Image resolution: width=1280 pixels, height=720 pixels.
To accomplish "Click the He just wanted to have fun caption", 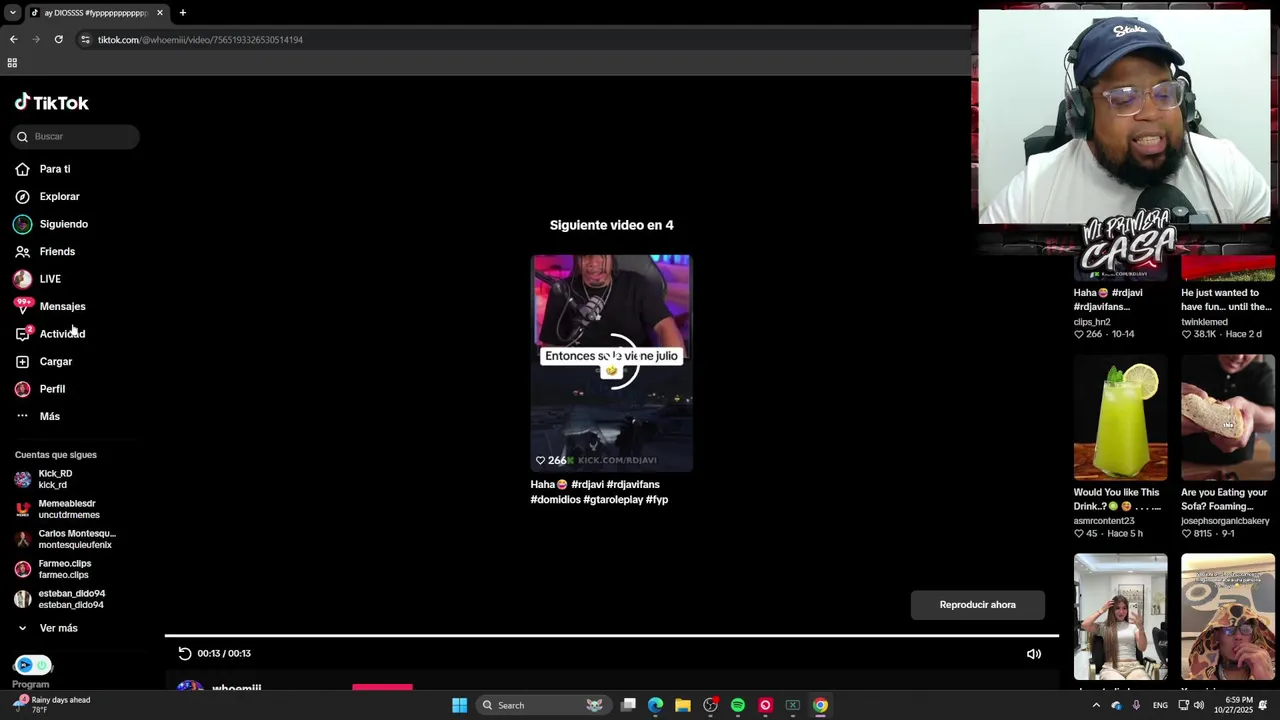I will click(x=1226, y=300).
